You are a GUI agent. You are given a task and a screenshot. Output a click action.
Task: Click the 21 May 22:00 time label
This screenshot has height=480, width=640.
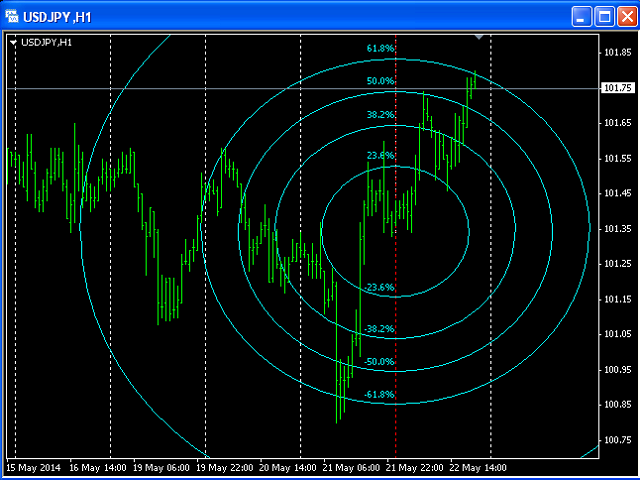(x=415, y=468)
